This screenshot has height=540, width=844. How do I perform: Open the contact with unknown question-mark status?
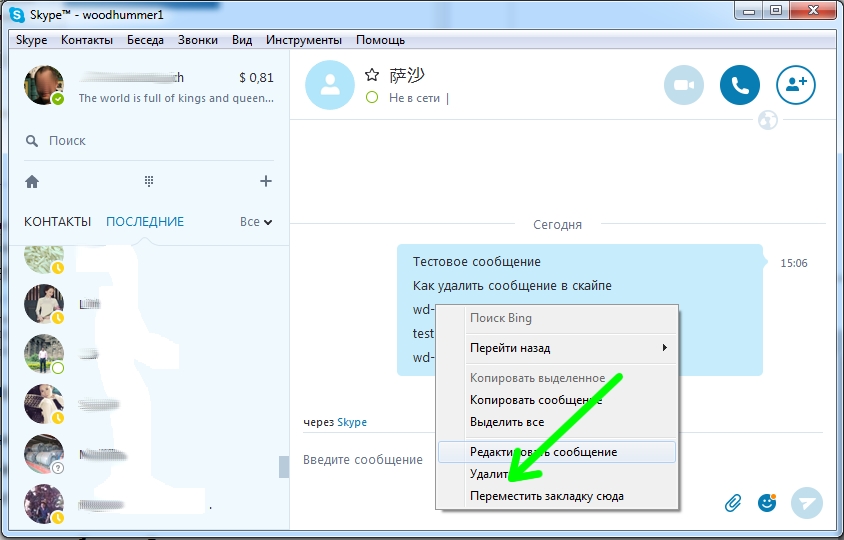(x=44, y=454)
